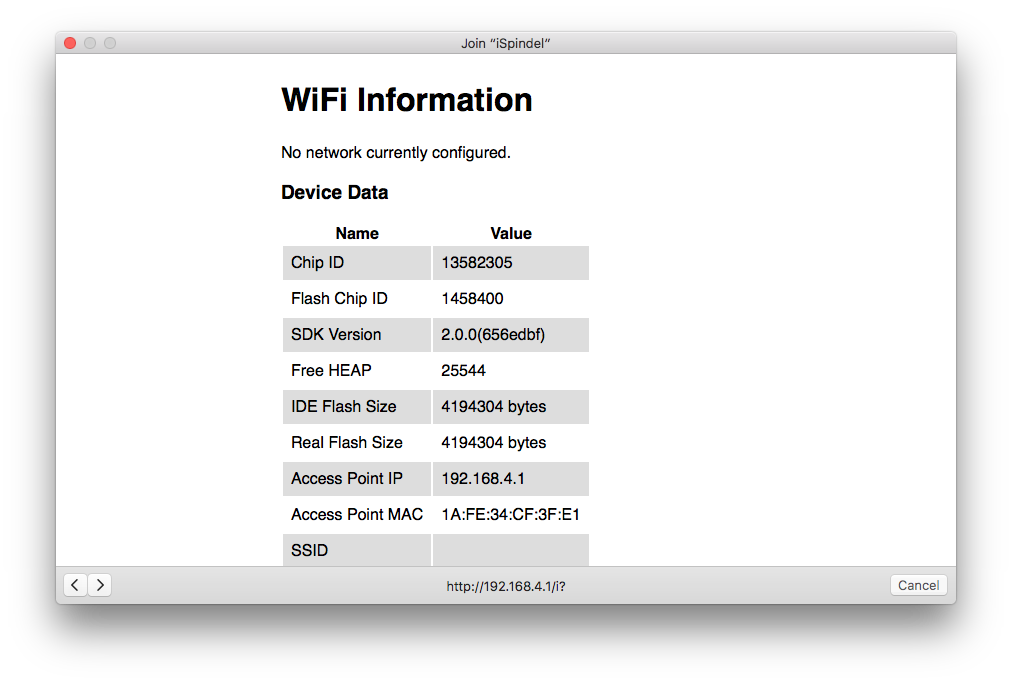The image size is (1012, 684).
Task: Click the SSID row label
Action: 310,550
